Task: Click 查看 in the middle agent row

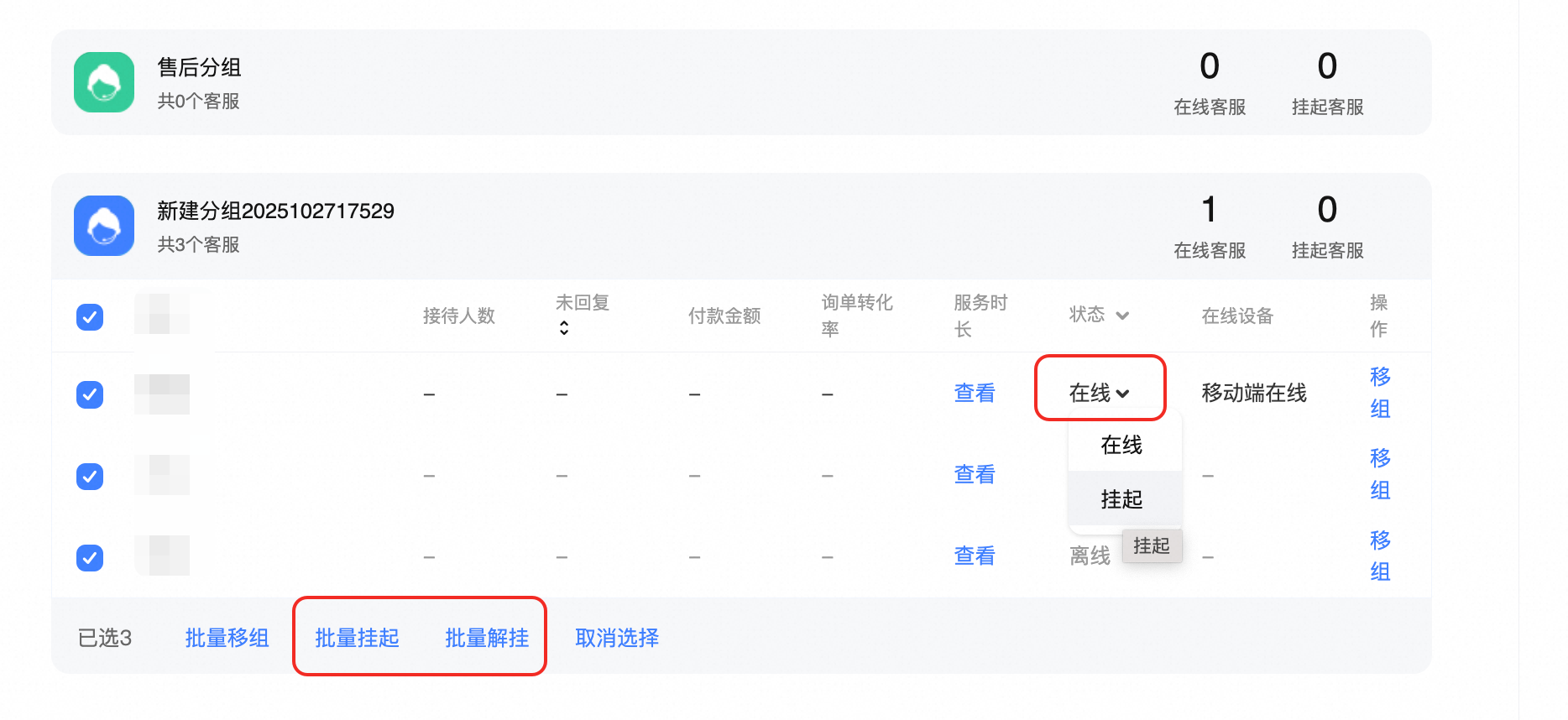Action: tap(975, 474)
